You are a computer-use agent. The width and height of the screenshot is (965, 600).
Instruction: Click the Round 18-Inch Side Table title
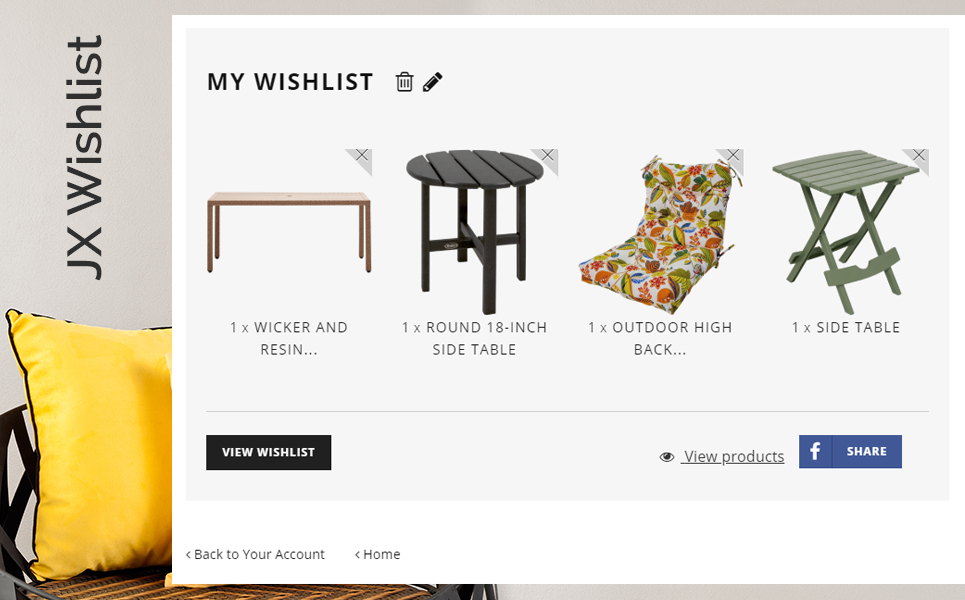tap(474, 338)
